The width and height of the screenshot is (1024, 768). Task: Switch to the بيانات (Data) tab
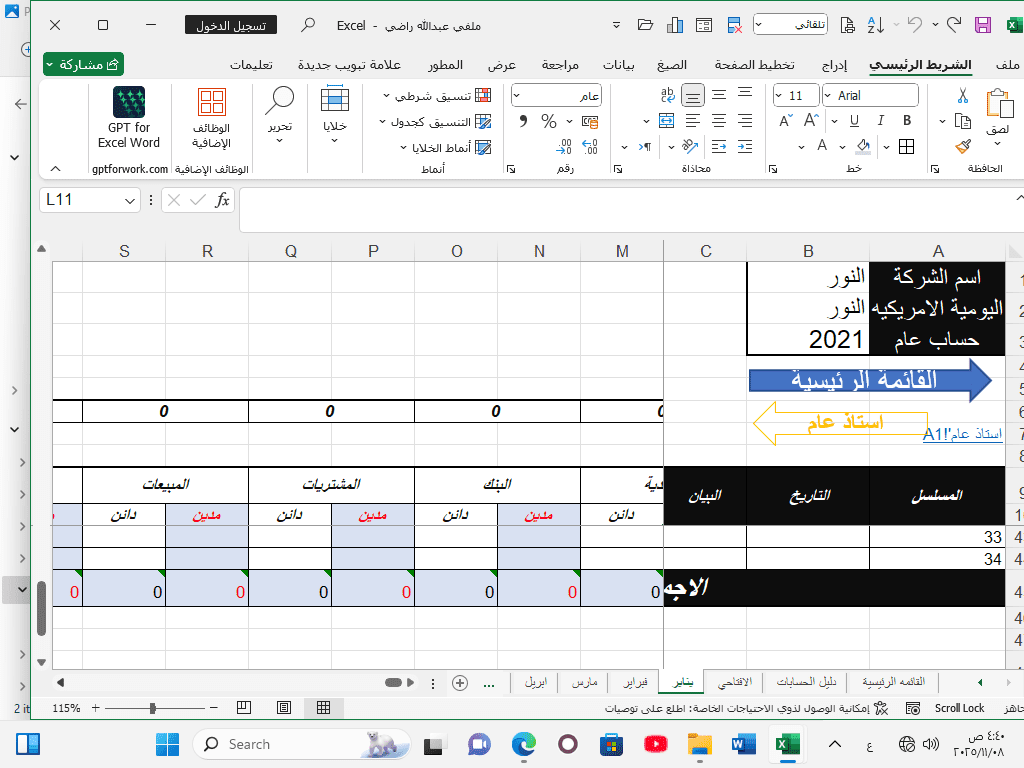pyautogui.click(x=618, y=65)
